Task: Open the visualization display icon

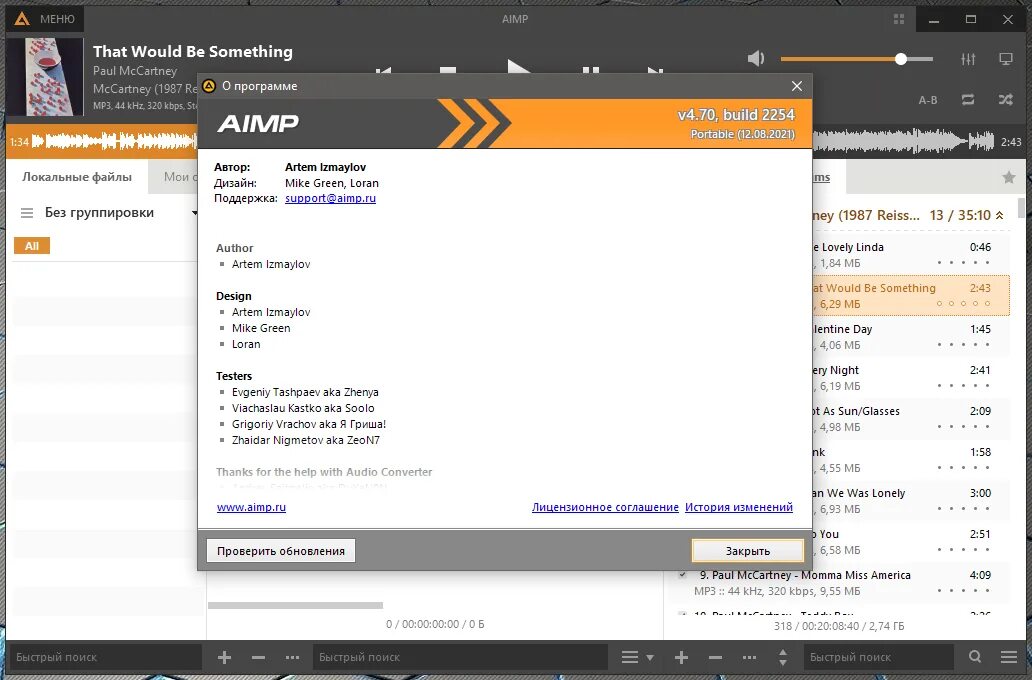Action: 1006,59
